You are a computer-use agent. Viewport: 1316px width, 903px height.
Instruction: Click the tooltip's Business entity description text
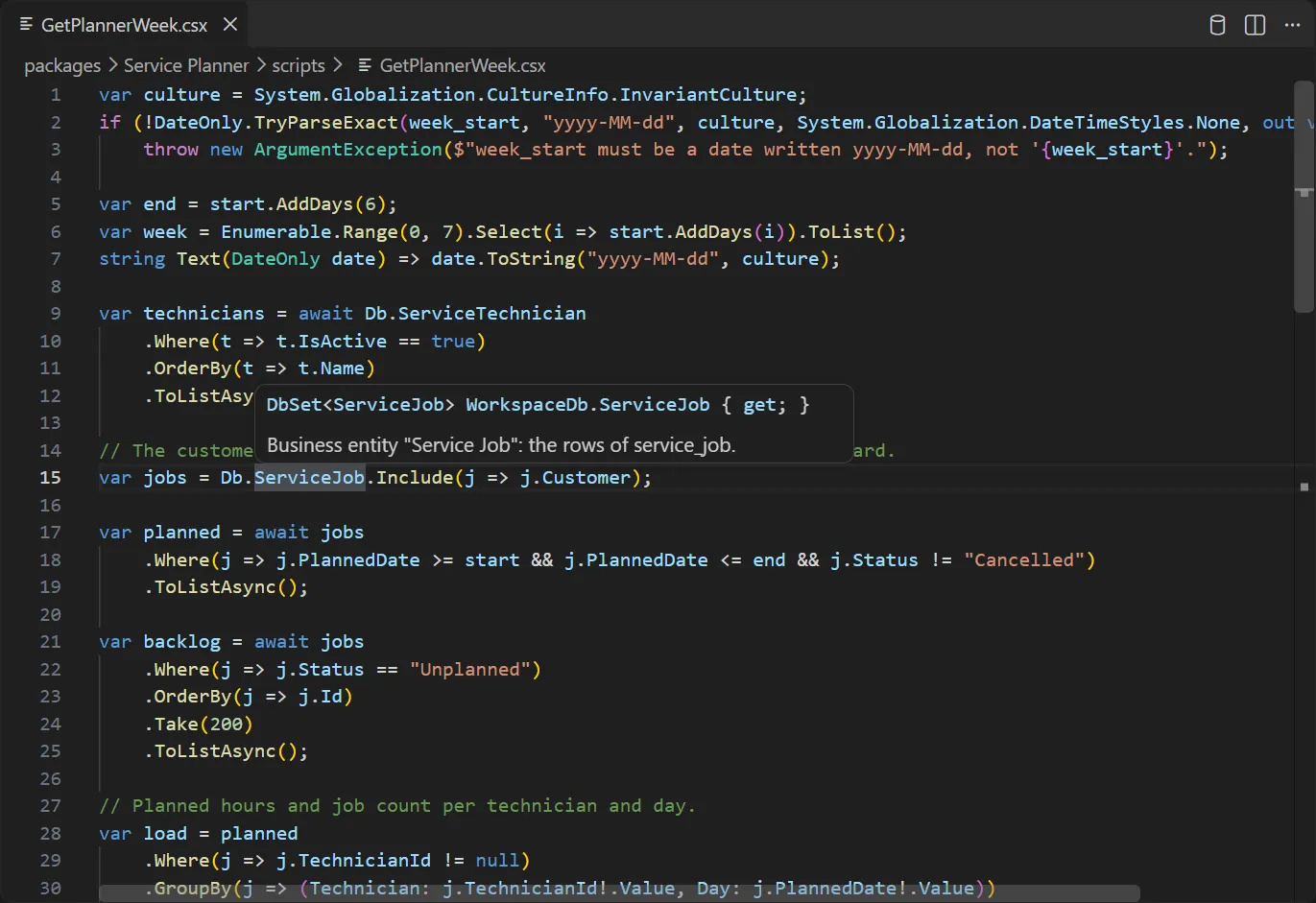(x=501, y=445)
